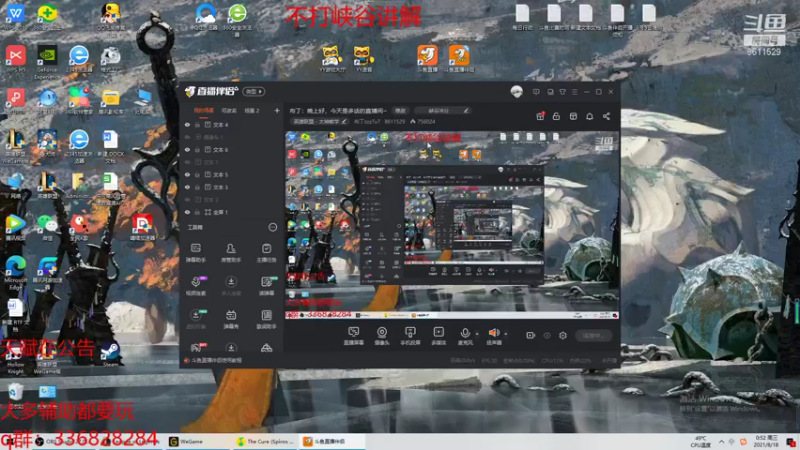This screenshot has width=800, height=450.
Task: Open the 斗鱼直播 desktop shortcut
Action: coord(428,59)
